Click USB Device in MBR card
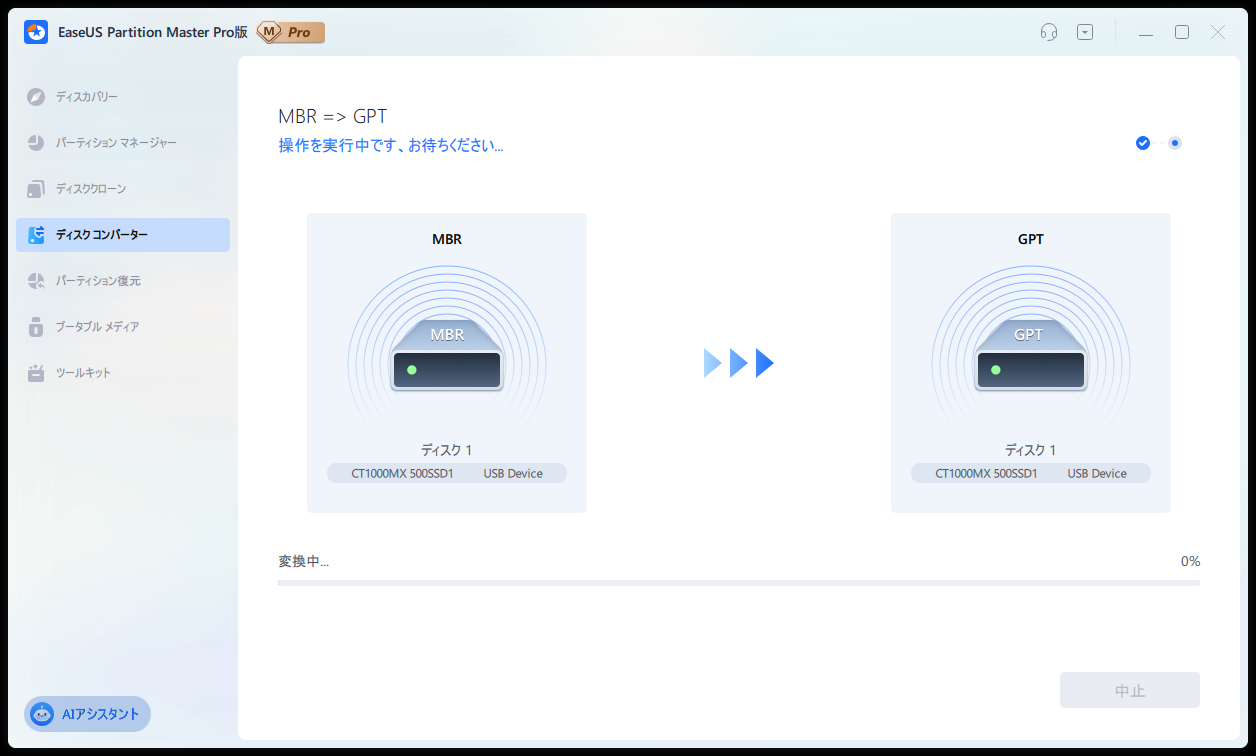The image size is (1256, 756). click(x=513, y=473)
